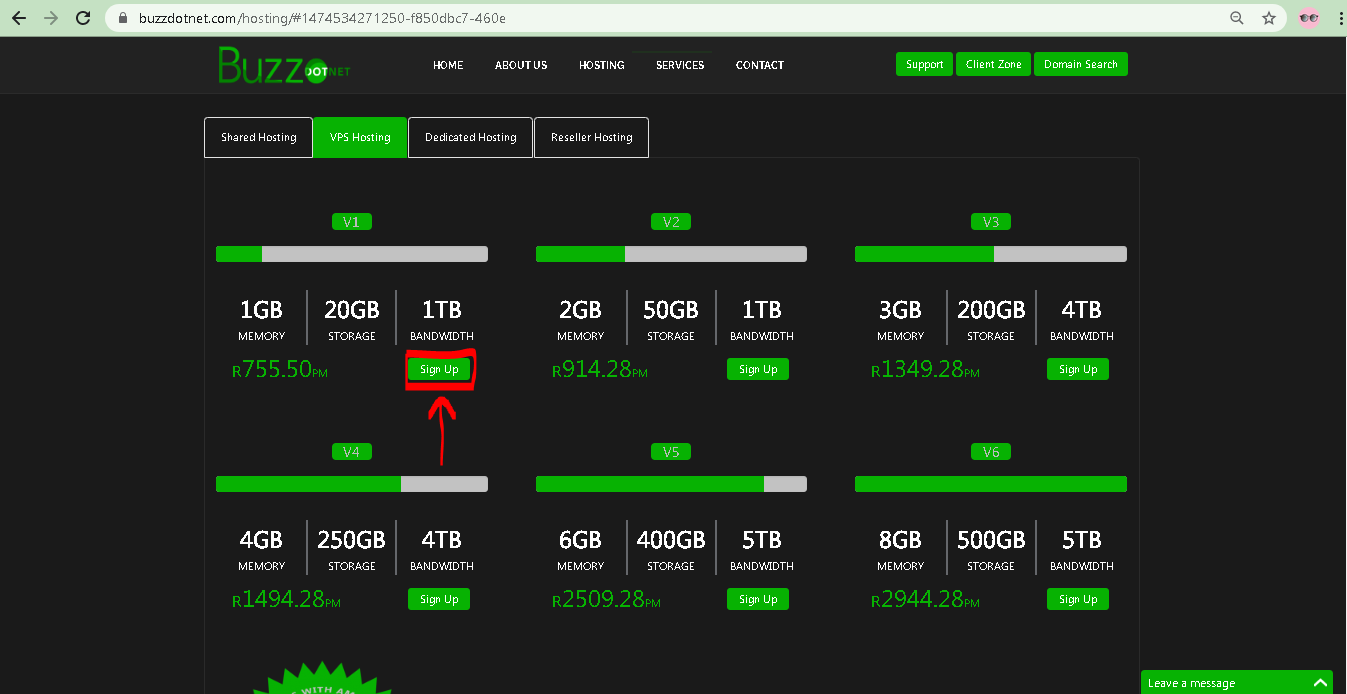1347x694 pixels.
Task: Open the Reseller Hosting tab
Action: 591,138
